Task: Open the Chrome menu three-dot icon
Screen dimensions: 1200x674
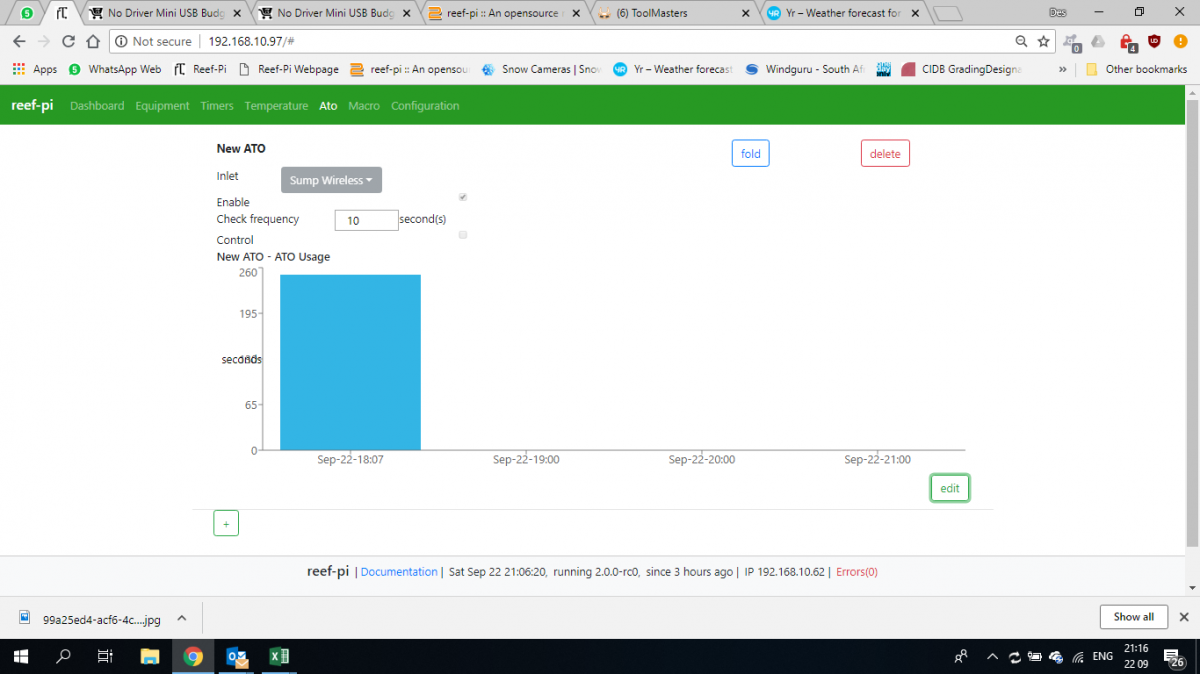Action: [x=1181, y=42]
